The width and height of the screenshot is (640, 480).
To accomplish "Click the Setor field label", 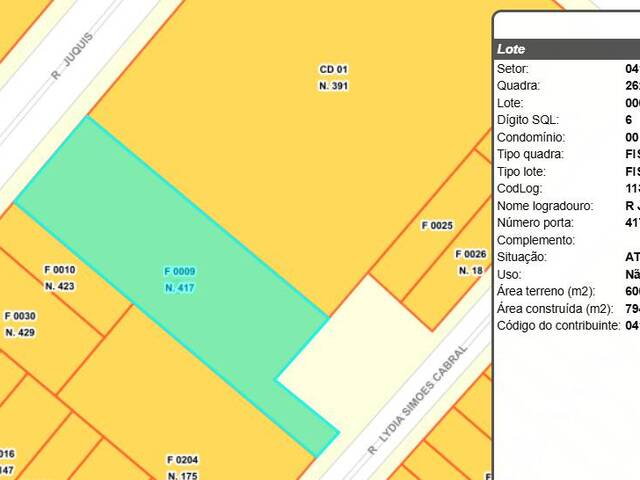I will coord(513,69).
